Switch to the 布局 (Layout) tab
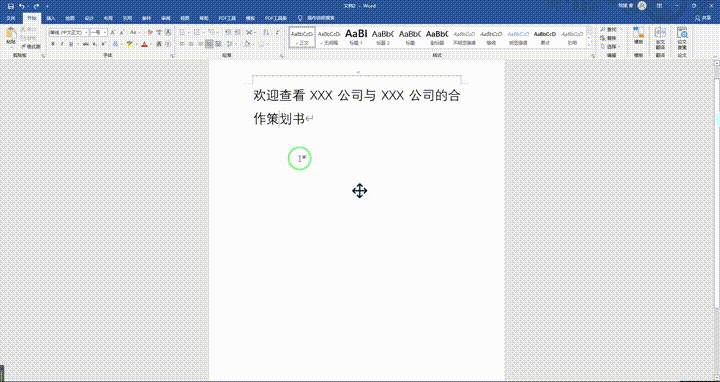Viewport: 720px width, 382px height. click(x=108, y=18)
